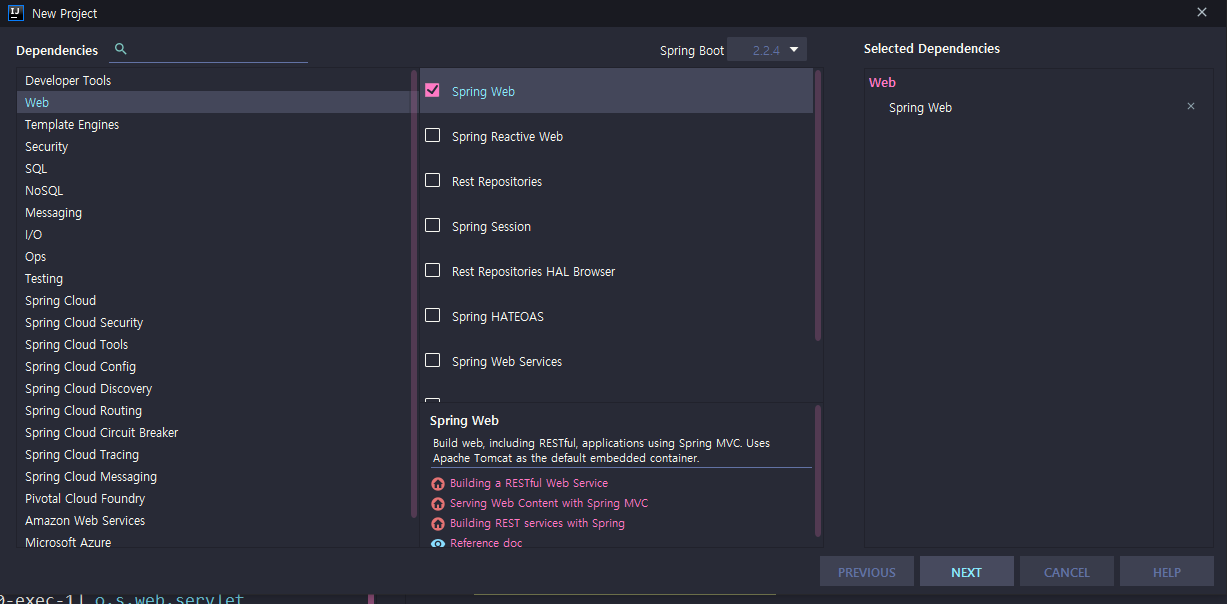Click the HELP button

[x=1167, y=572]
